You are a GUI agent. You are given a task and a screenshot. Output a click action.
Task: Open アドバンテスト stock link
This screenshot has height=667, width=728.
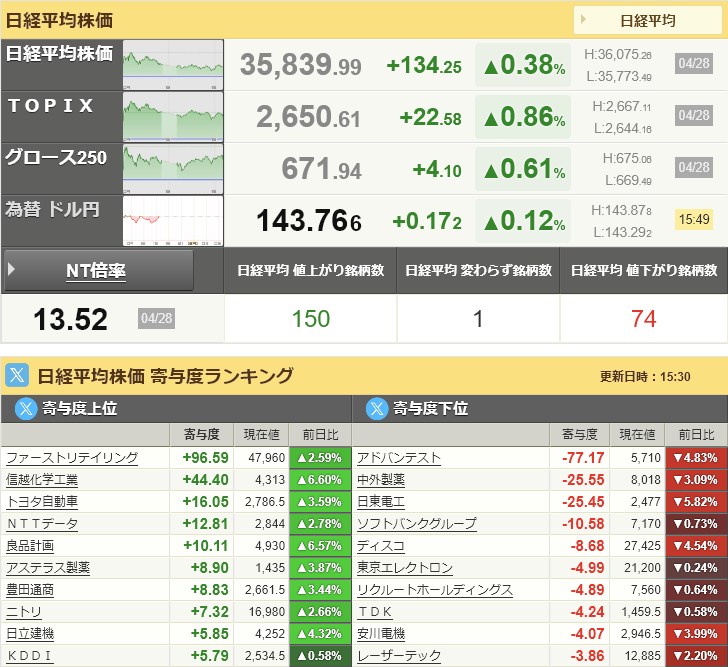coord(399,458)
